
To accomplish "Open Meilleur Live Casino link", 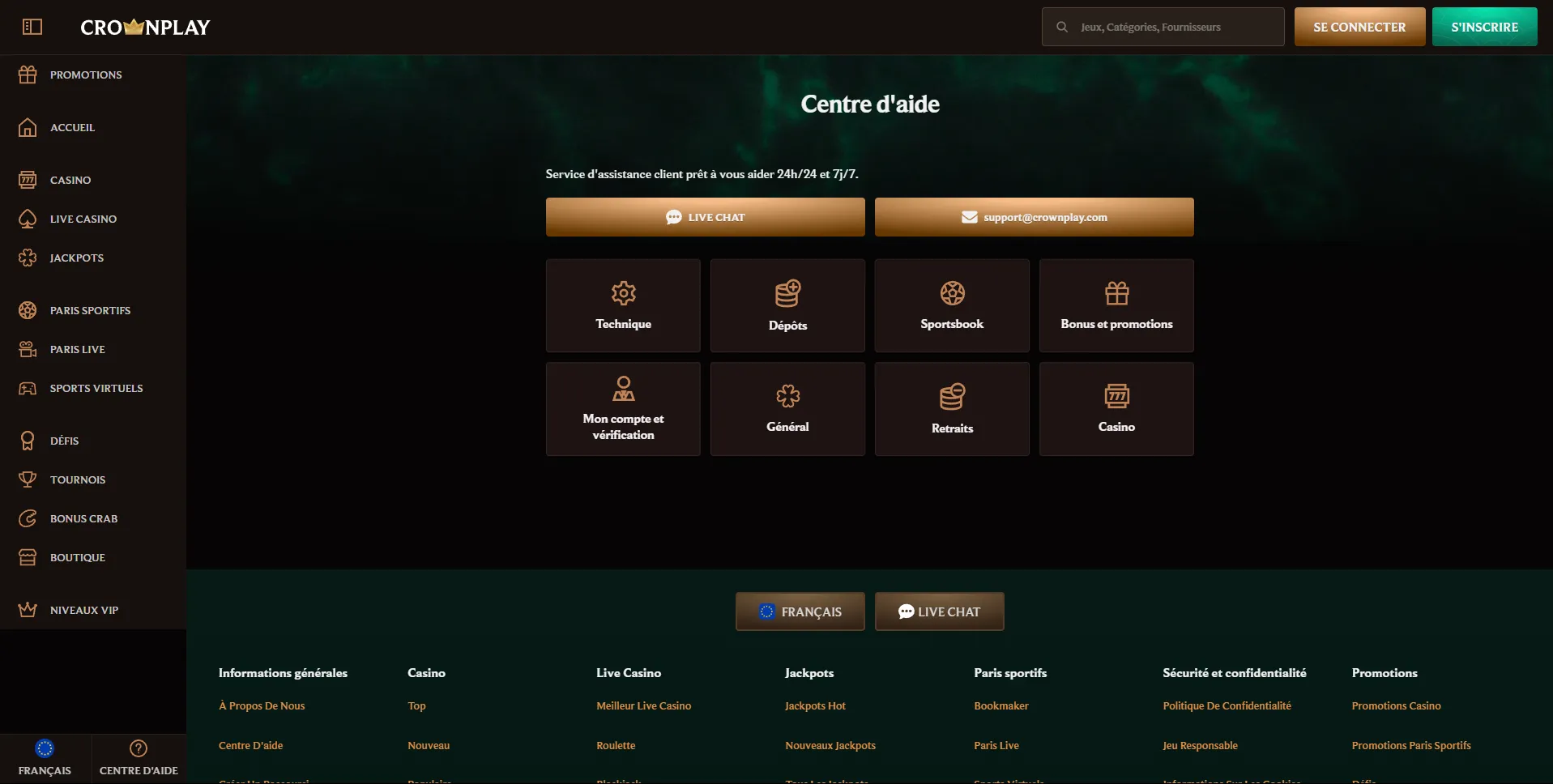I will click(644, 705).
